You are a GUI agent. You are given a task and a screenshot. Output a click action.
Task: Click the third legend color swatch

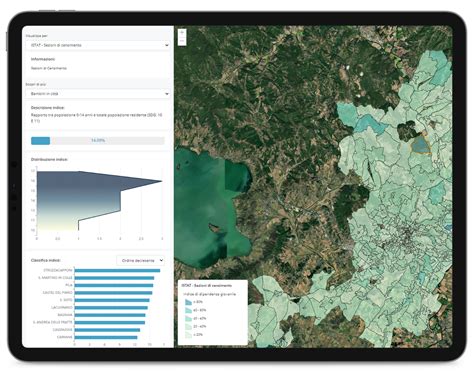(188, 318)
